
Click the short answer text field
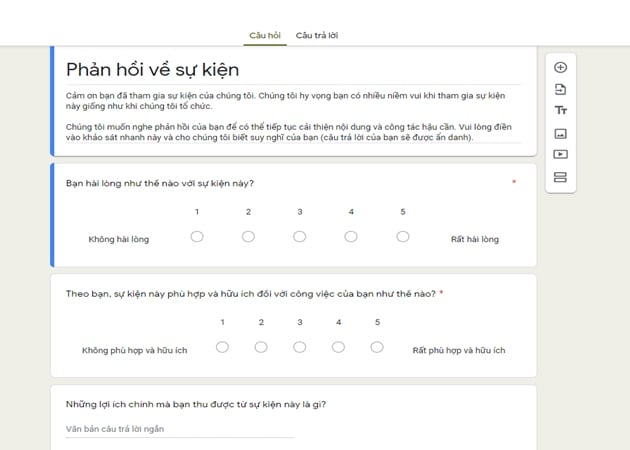[x=180, y=429]
